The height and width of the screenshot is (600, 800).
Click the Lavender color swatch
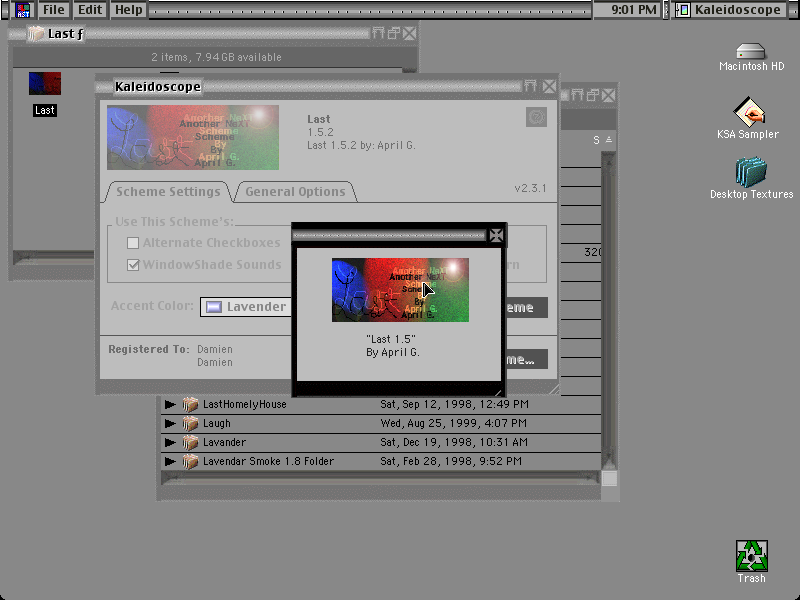pos(213,307)
